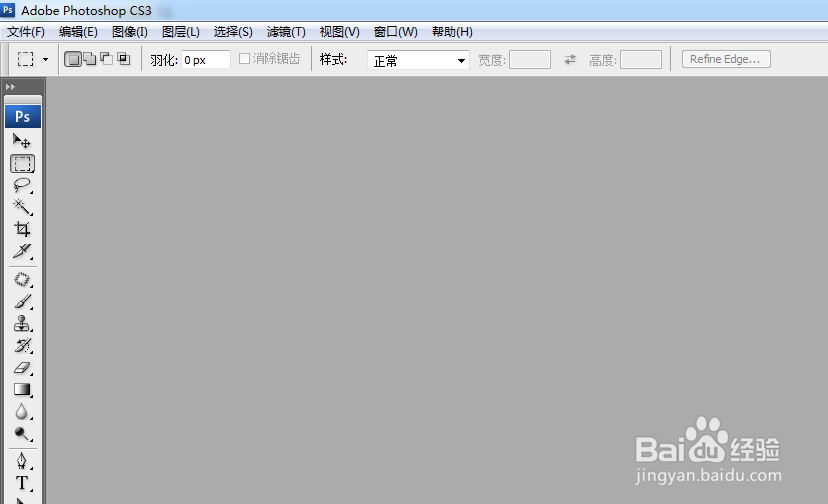Select the Rectangular Marquee tool in toolbox

(x=22, y=164)
